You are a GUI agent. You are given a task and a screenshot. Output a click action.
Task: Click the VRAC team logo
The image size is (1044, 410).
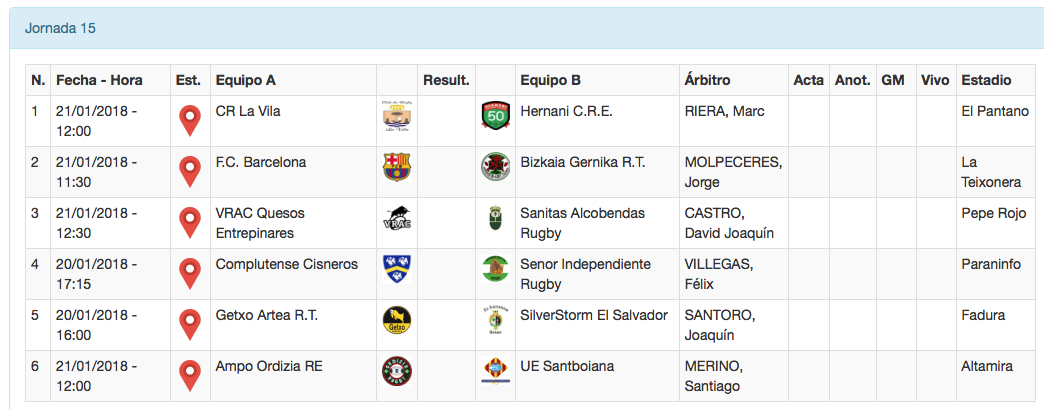[397, 218]
